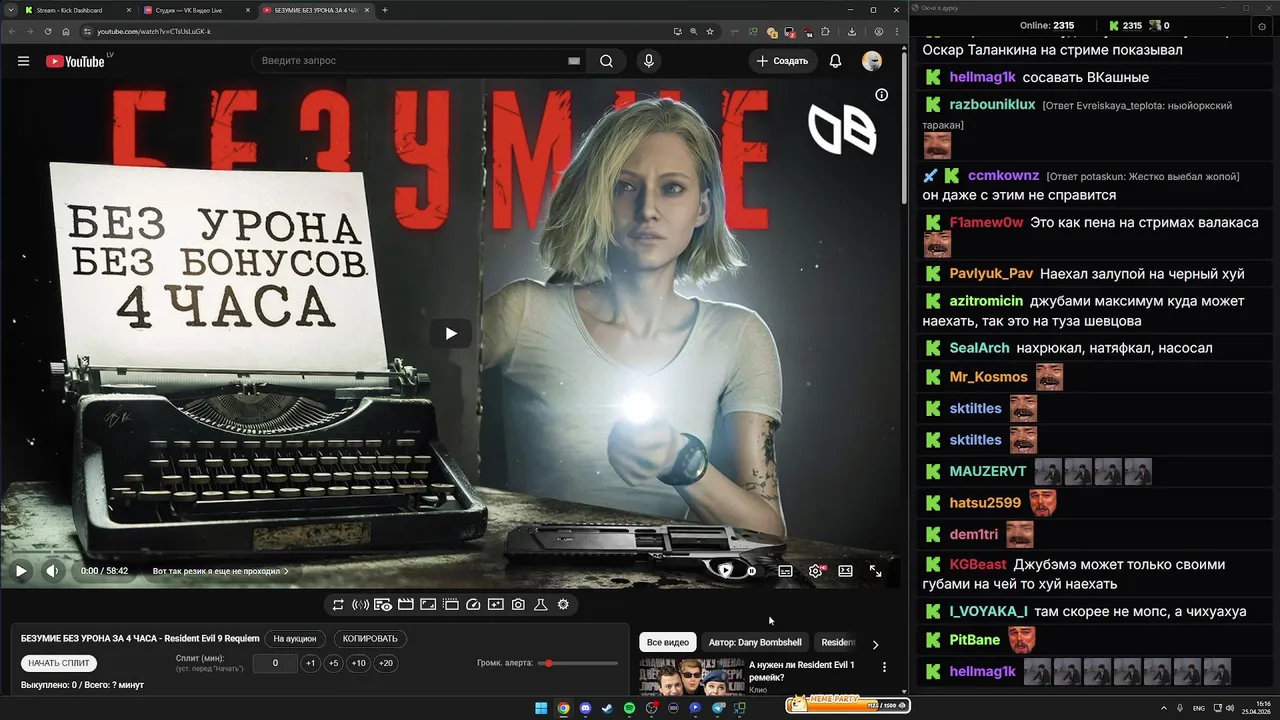This screenshot has width=1280, height=720.
Task: Select the 'Все видео' chip
Action: 668,642
